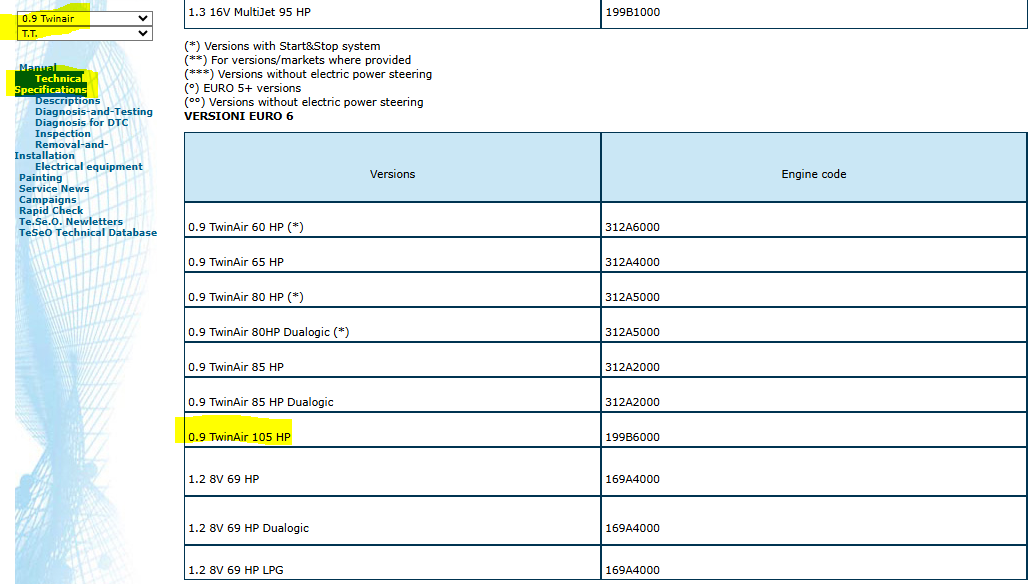Click the Versions column header
Image resolution: width=1028 pixels, height=584 pixels.
tap(392, 174)
